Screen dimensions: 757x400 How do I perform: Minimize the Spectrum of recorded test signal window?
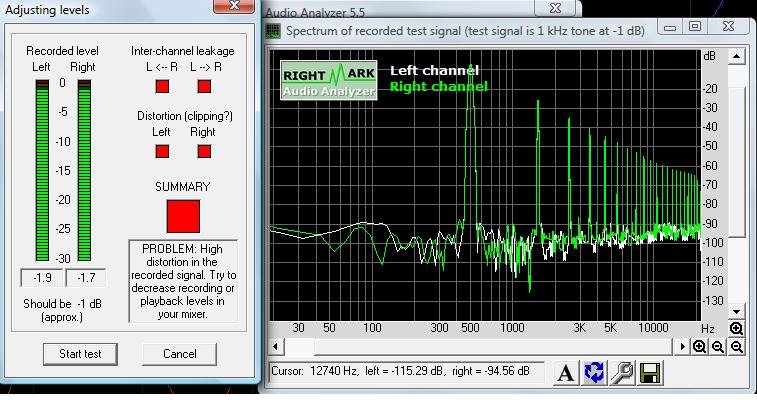pyautogui.click(x=670, y=27)
